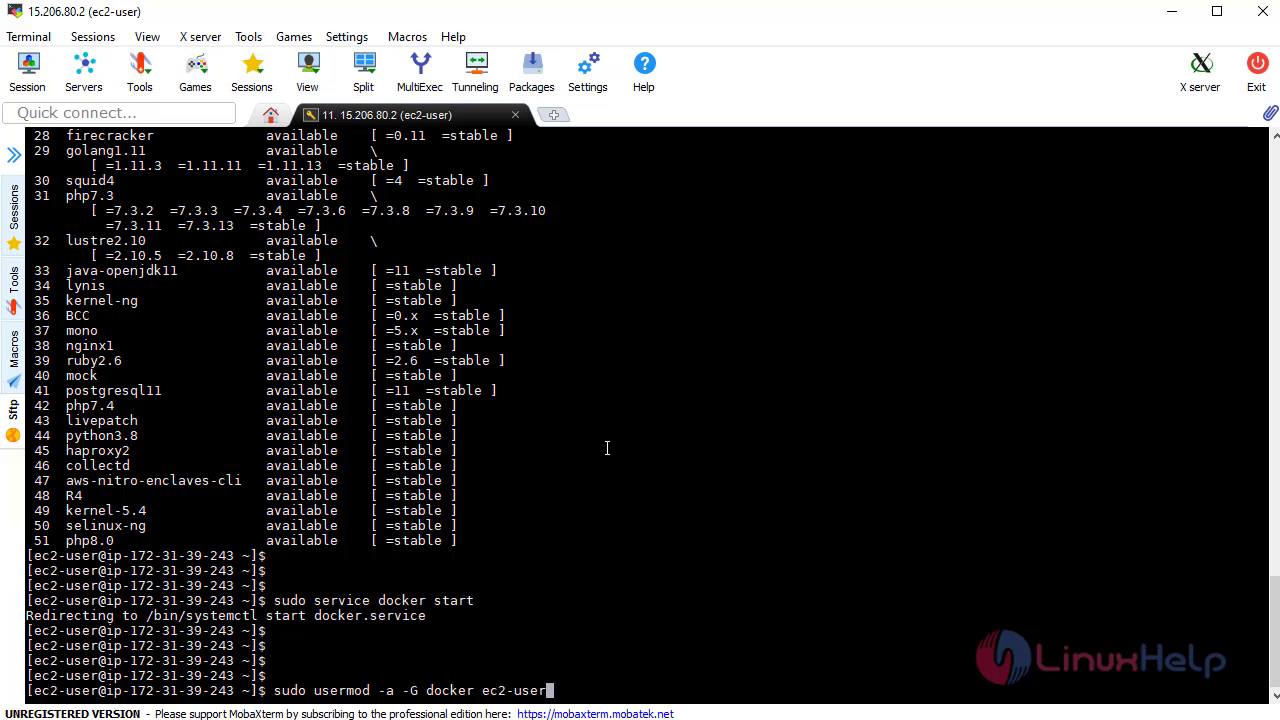Expand the sidebar with double chevron

click(x=14, y=155)
